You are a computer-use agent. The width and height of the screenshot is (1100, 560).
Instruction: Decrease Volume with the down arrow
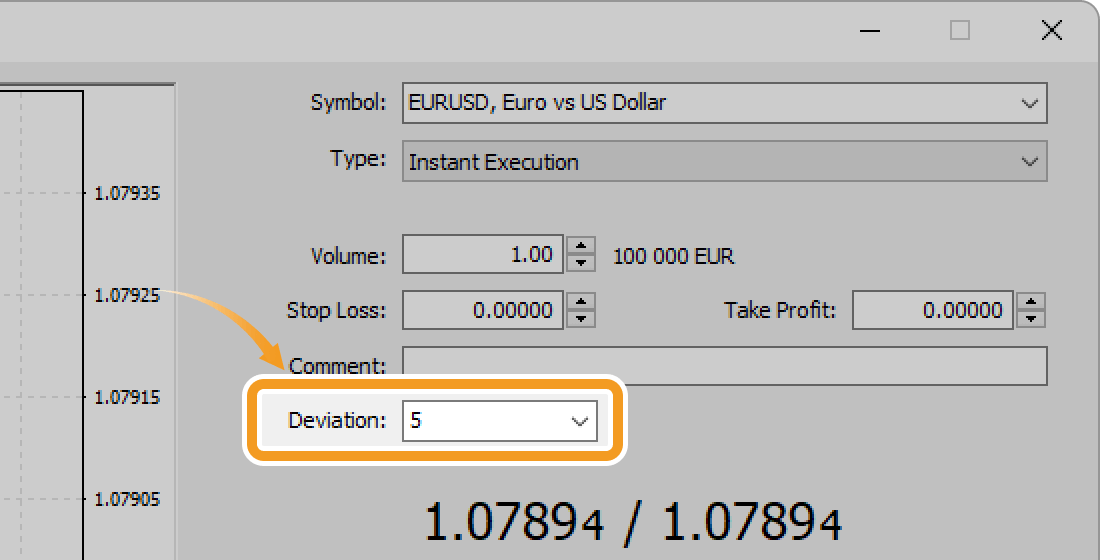click(581, 263)
